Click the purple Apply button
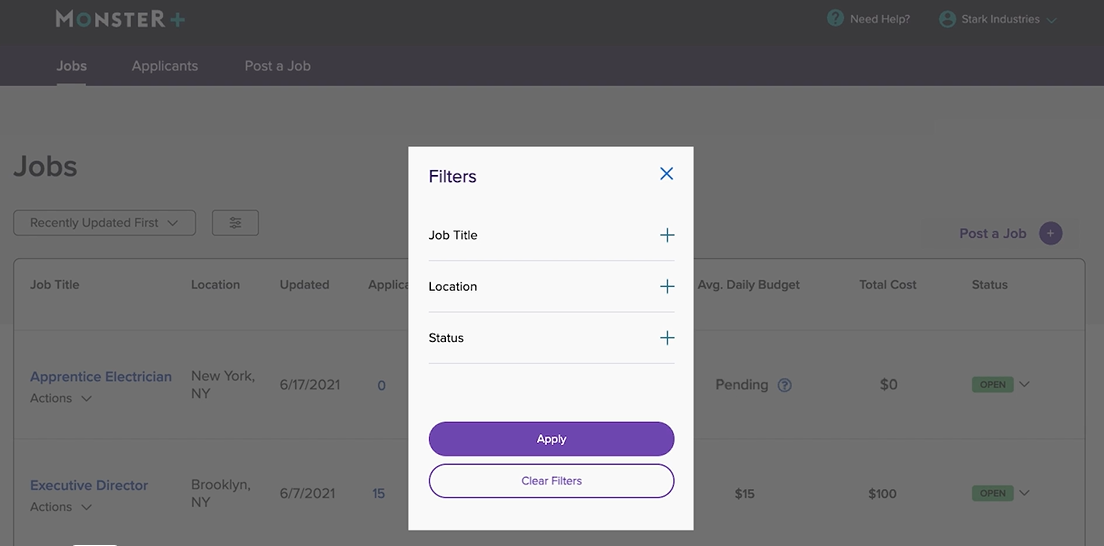The width and height of the screenshot is (1104, 546). (x=551, y=439)
